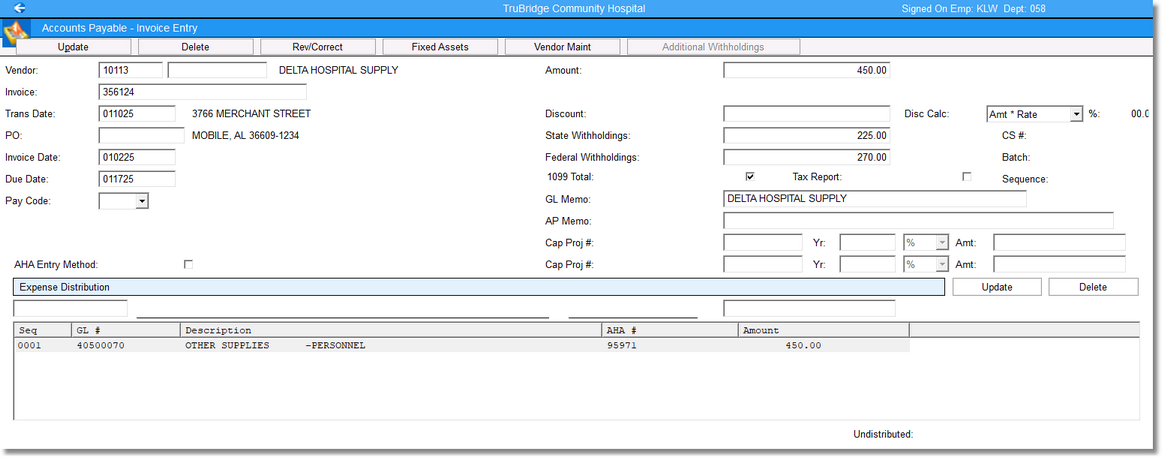Click vendor name DELTA HOSPITAL SUPPLY text

pyautogui.click(x=338, y=70)
